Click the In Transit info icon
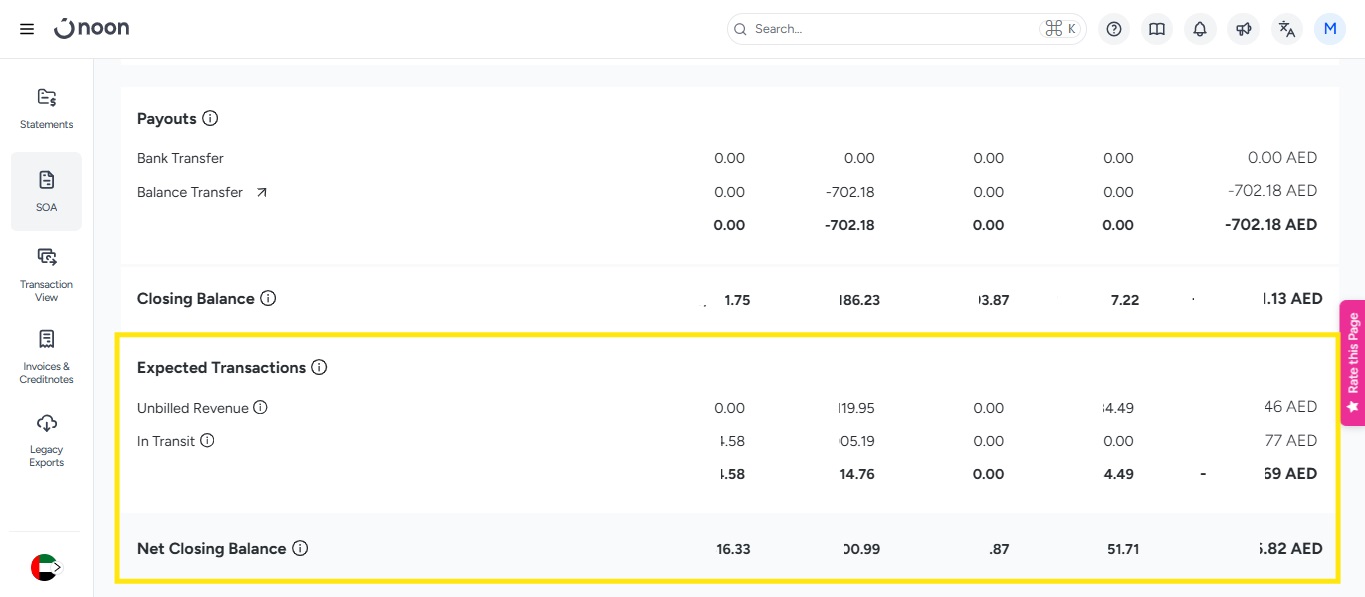 pyautogui.click(x=207, y=440)
